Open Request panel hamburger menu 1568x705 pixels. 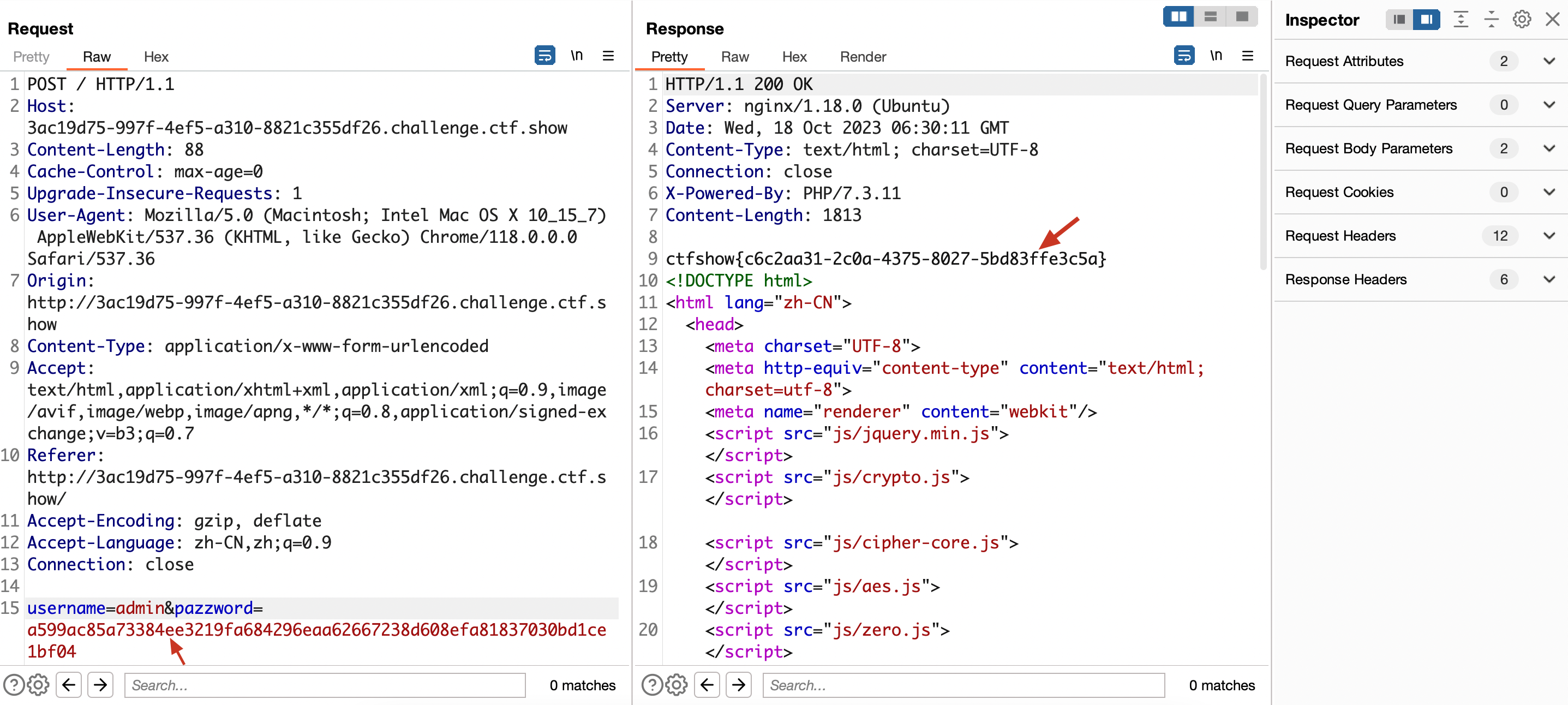pos(607,56)
